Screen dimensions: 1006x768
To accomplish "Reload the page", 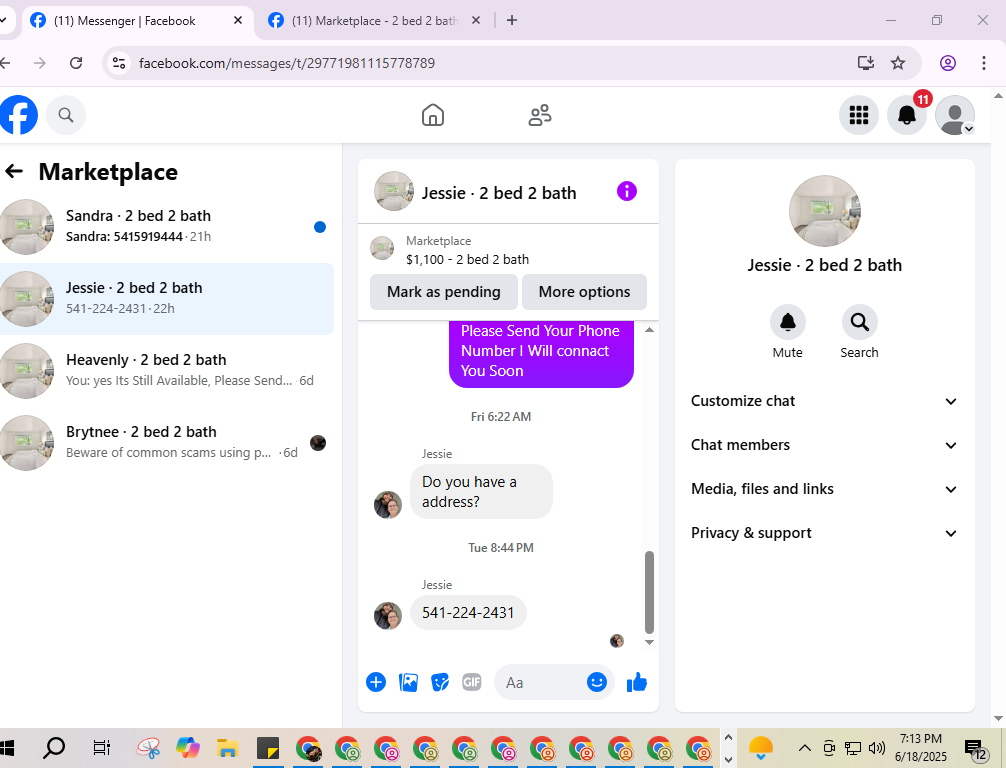I will coord(76,63).
